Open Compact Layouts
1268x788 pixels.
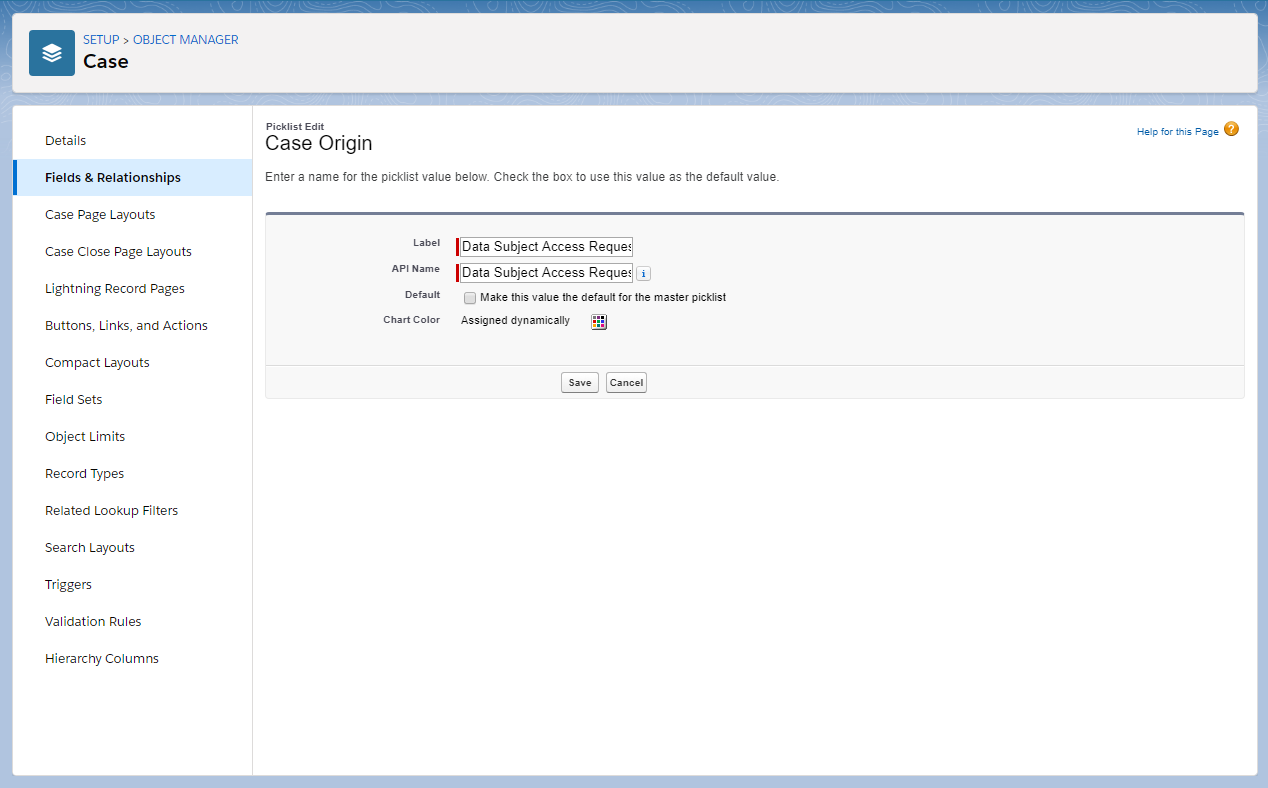(x=97, y=362)
